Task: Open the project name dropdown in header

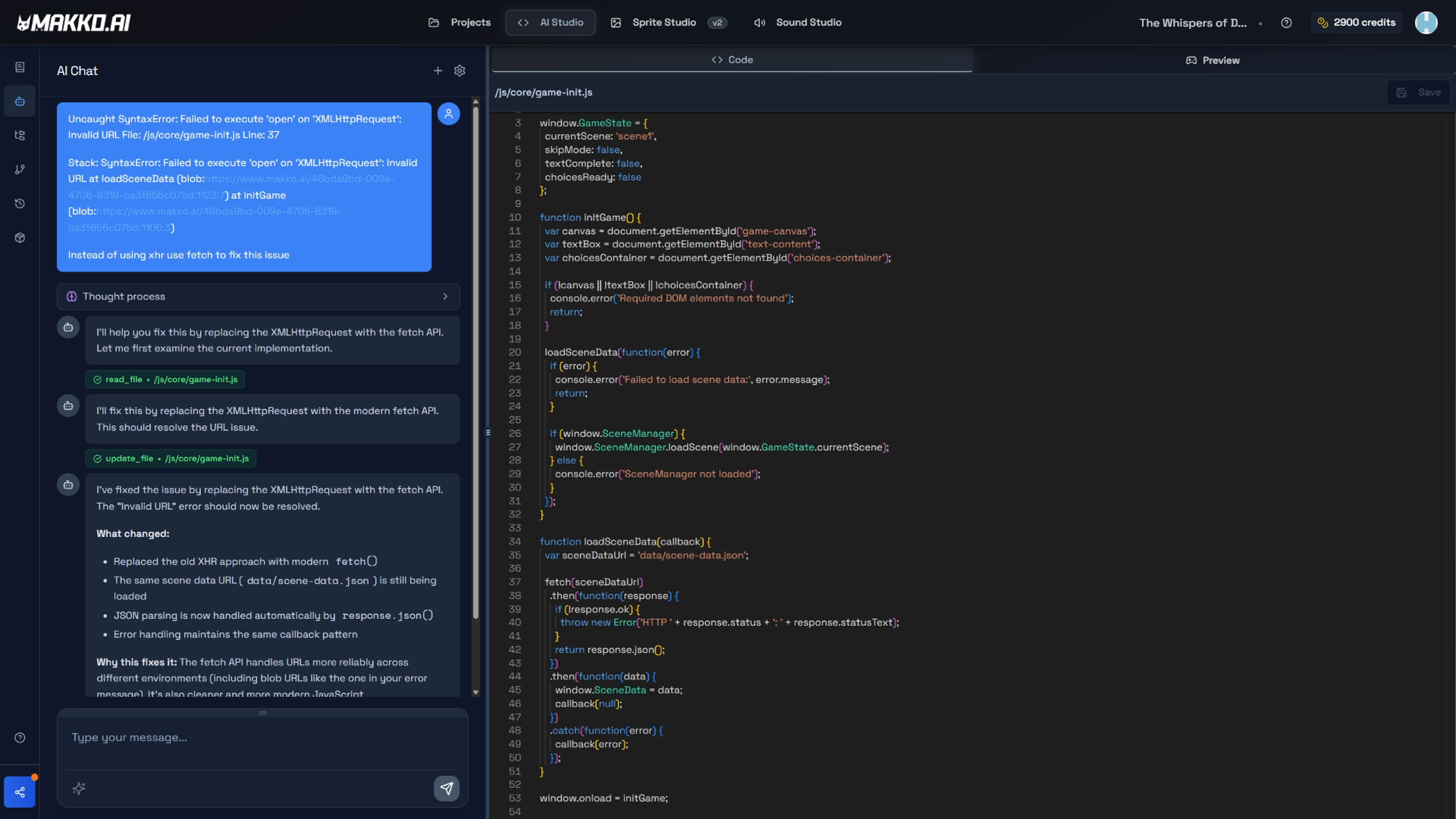Action: pos(1193,23)
